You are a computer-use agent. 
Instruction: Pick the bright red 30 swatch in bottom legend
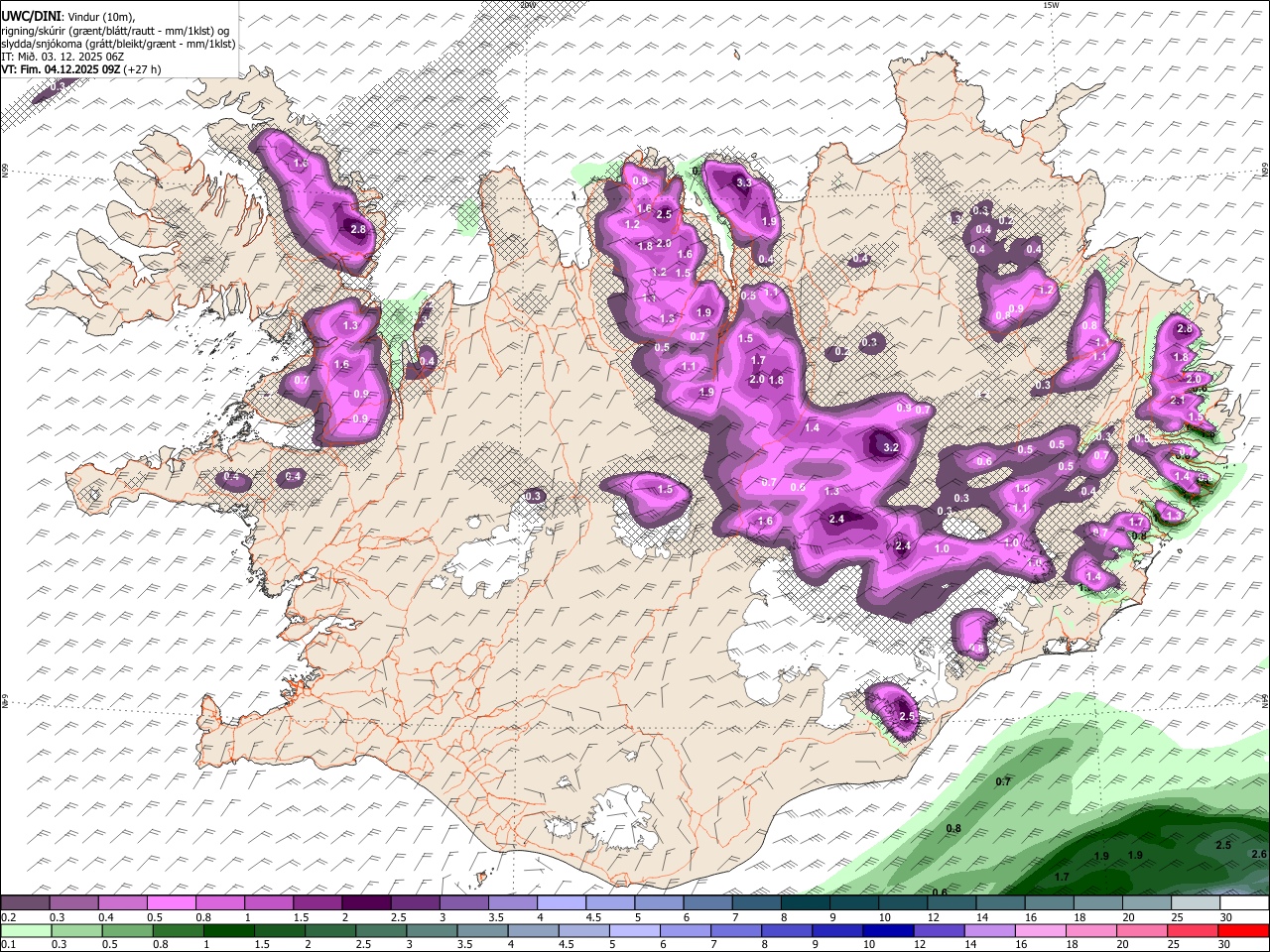point(1244,930)
